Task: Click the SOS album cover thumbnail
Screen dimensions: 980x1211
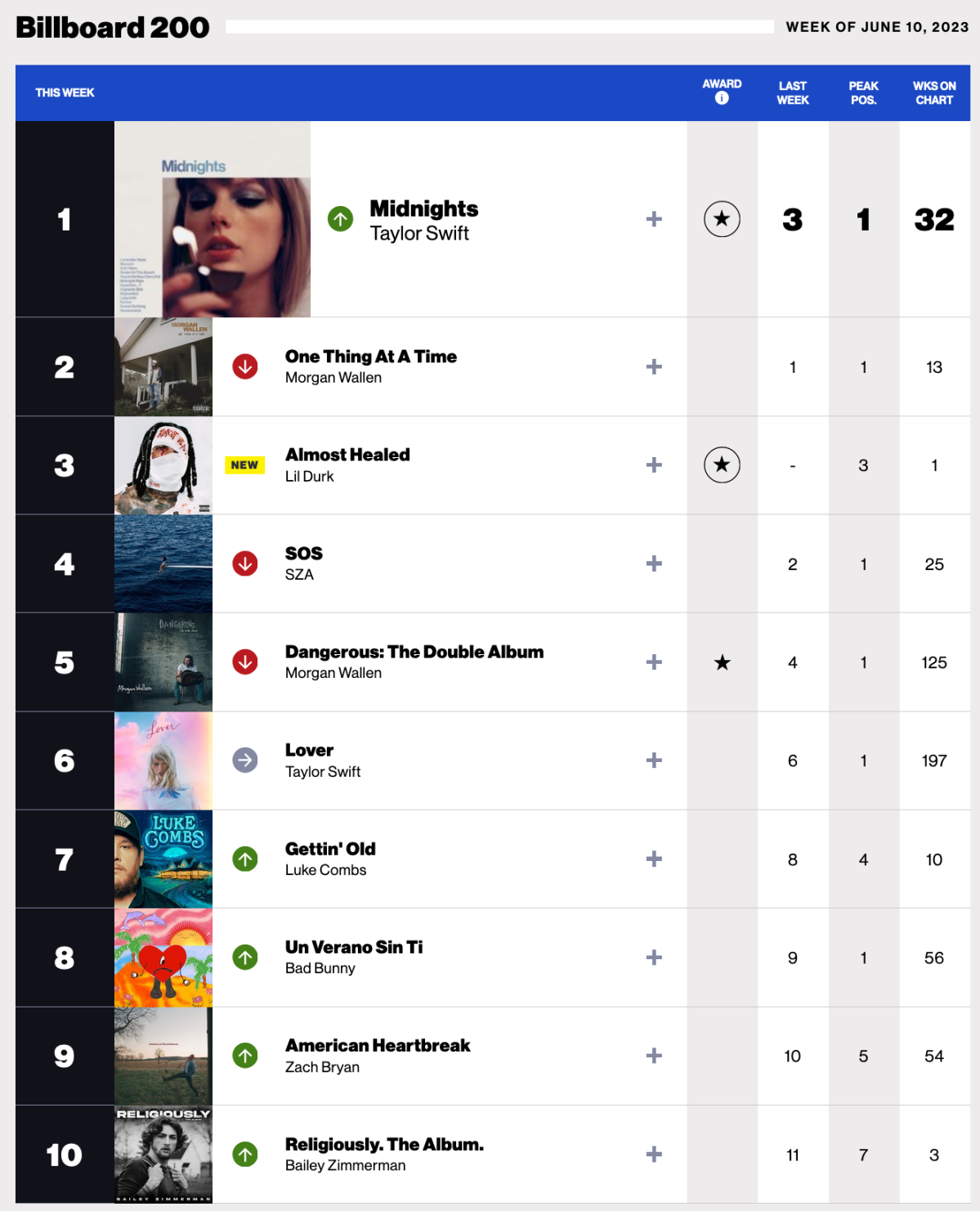Action: 163,563
